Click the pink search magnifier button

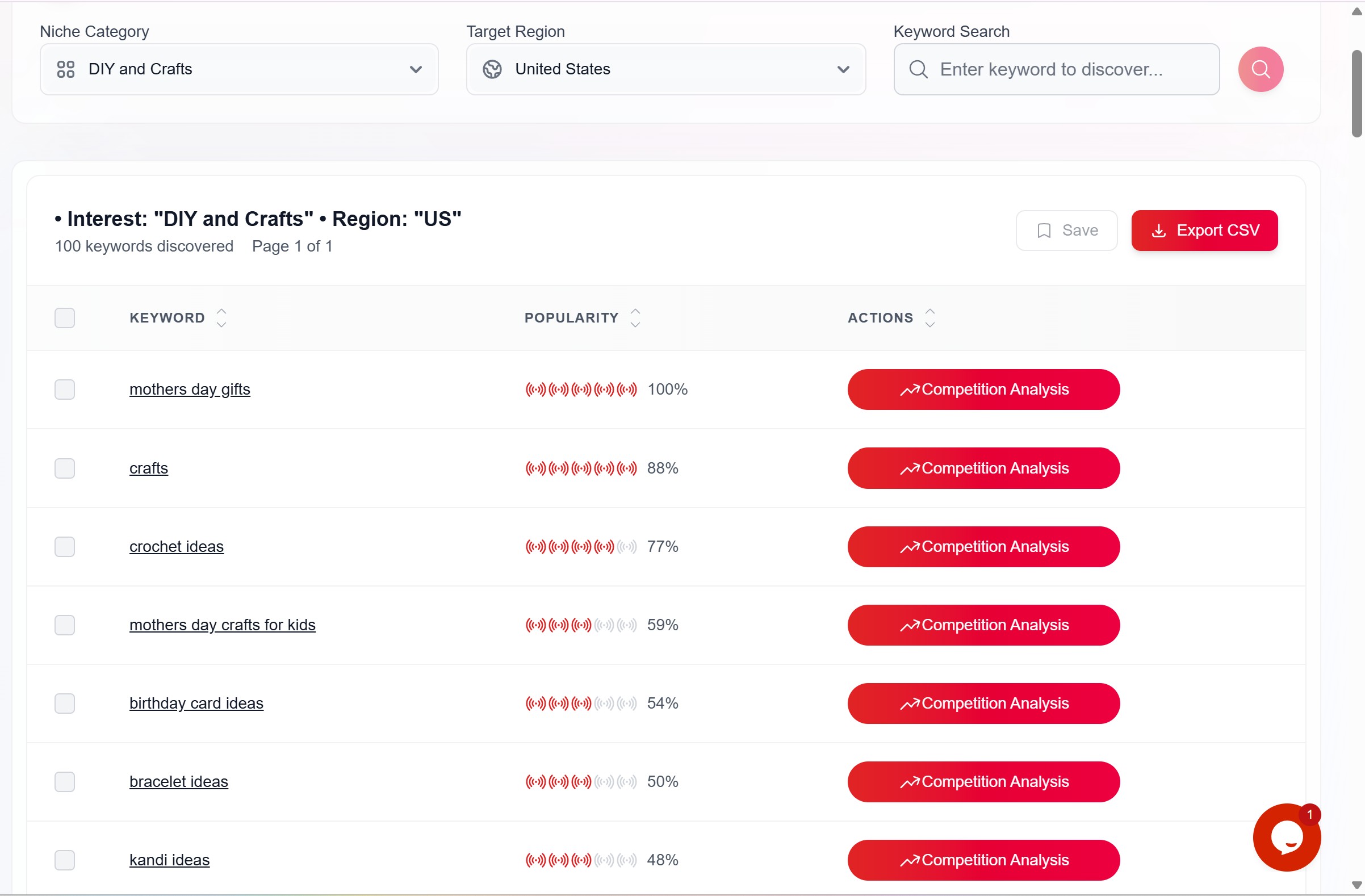click(1260, 69)
